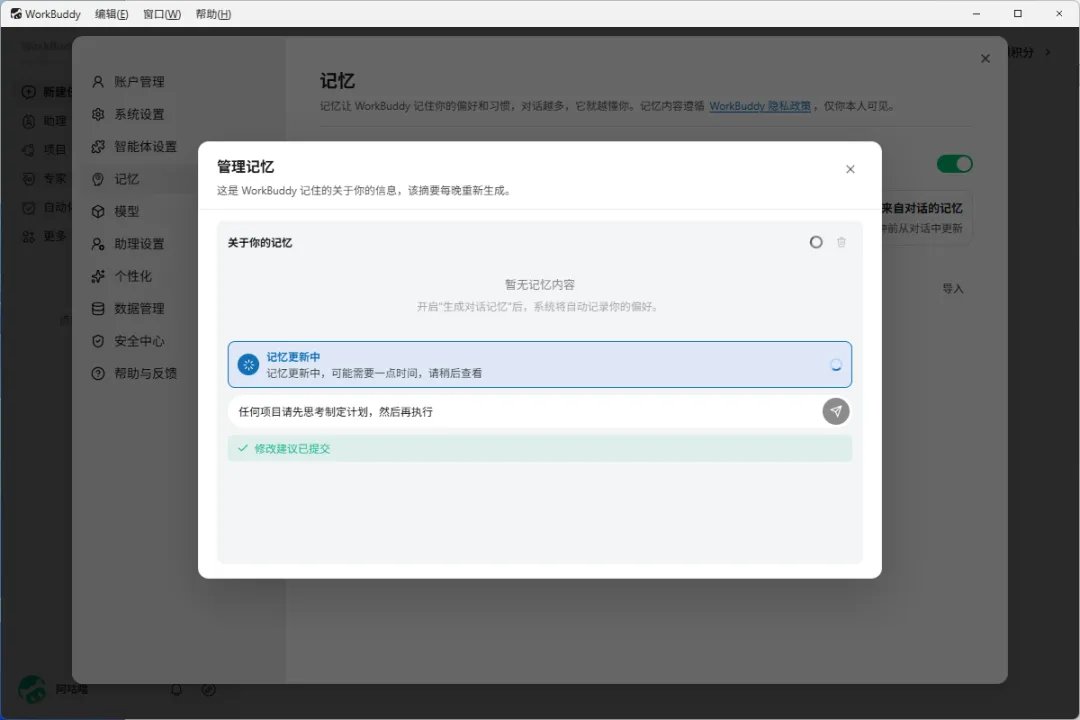The image size is (1080, 720).
Task: Click the 专家 item in main sidebar
Action: coord(44,178)
